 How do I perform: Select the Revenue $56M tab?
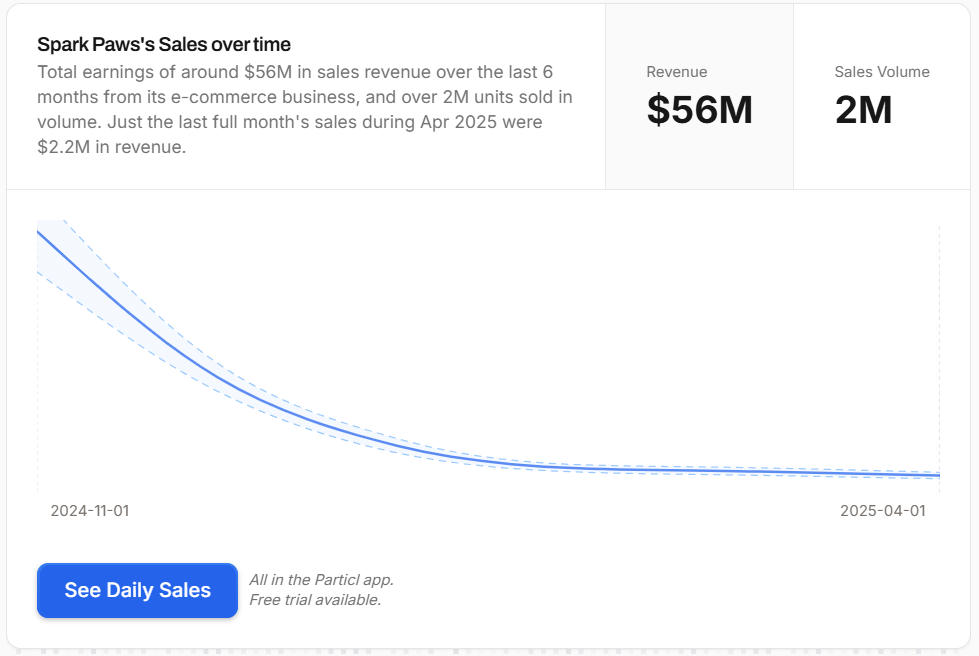[699, 96]
